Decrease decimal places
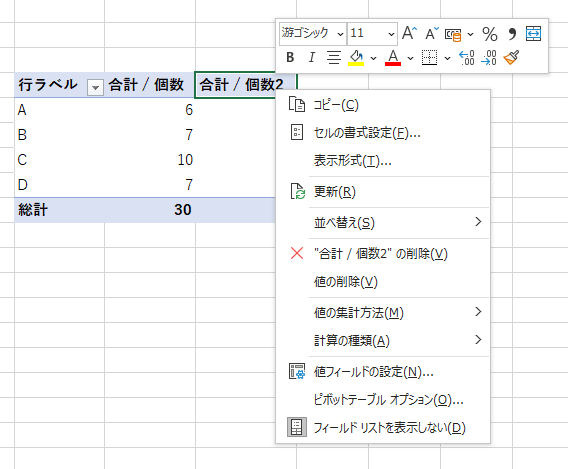 (489, 57)
